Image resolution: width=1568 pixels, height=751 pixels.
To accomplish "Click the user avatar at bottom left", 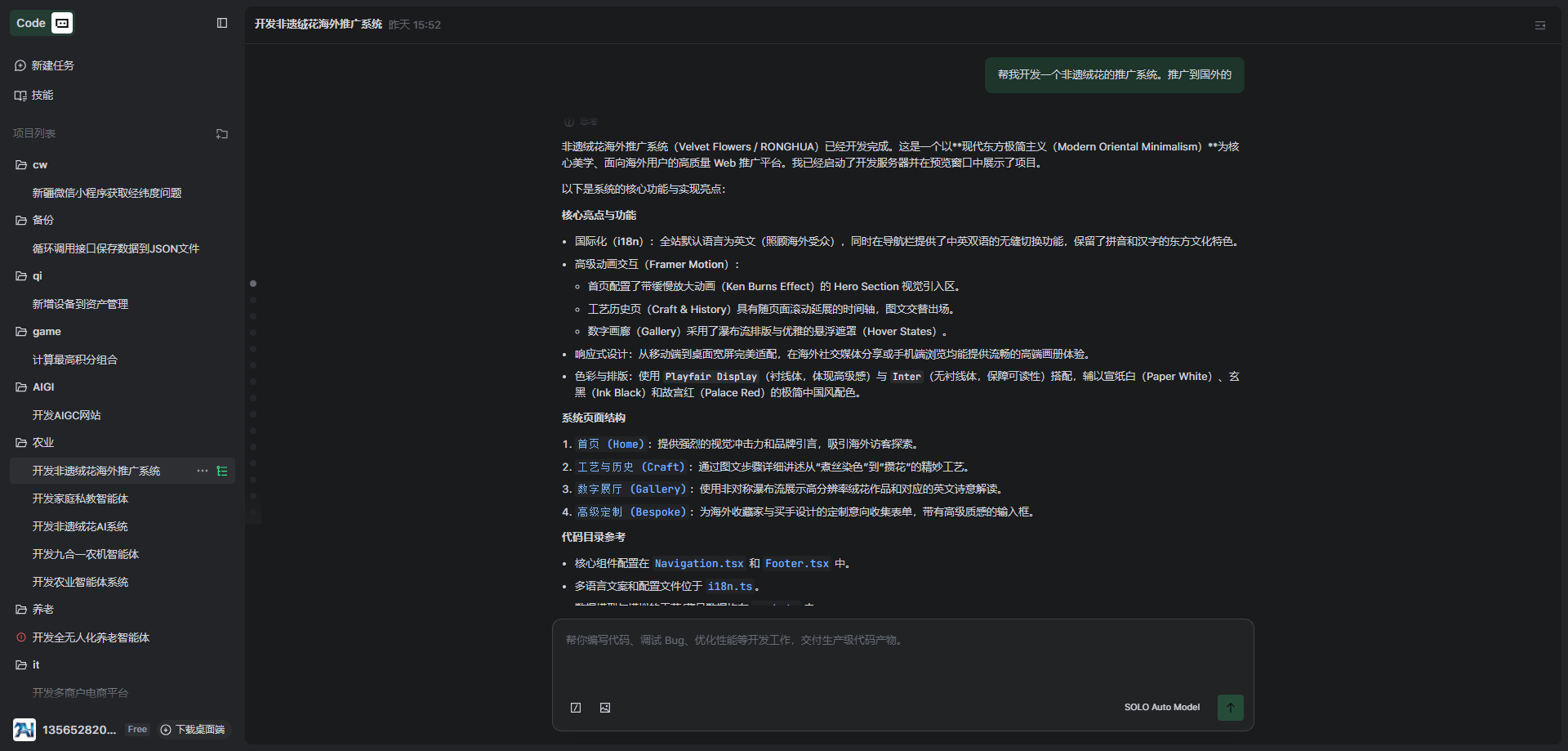I will [24, 730].
